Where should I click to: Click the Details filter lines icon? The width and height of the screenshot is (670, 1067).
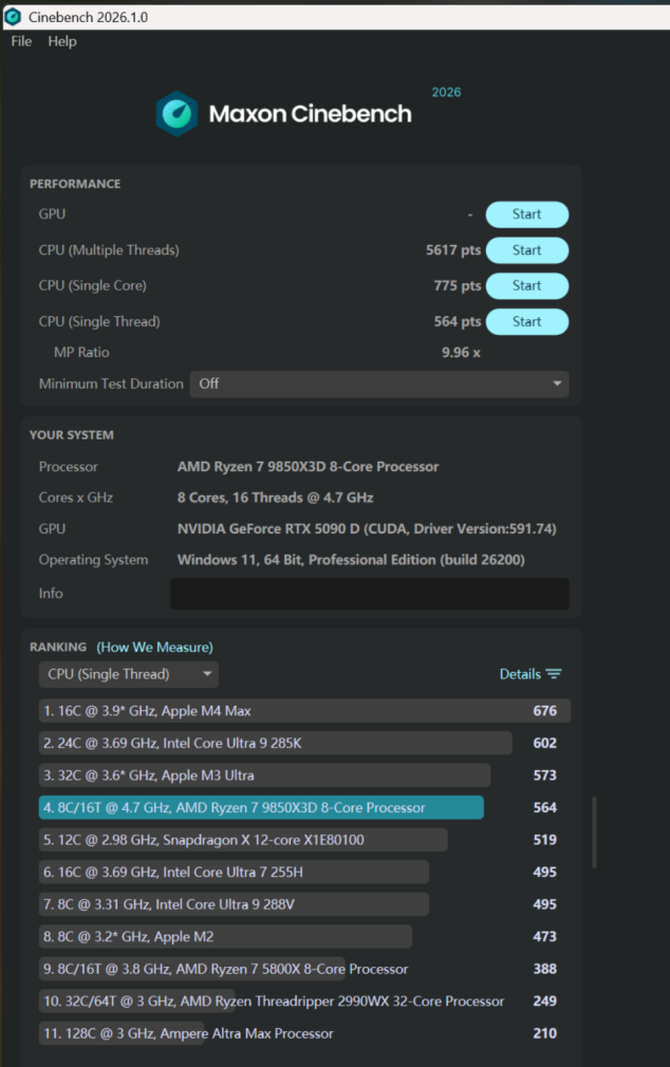click(554, 674)
